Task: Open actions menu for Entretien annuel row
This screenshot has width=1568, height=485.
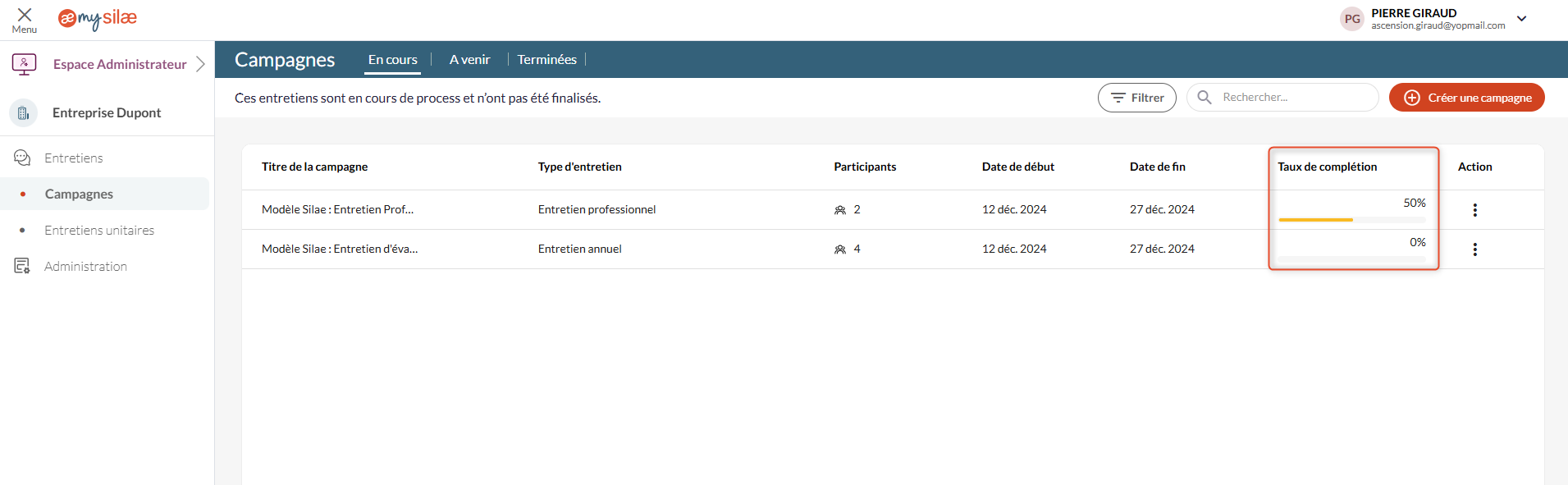Action: point(1475,249)
